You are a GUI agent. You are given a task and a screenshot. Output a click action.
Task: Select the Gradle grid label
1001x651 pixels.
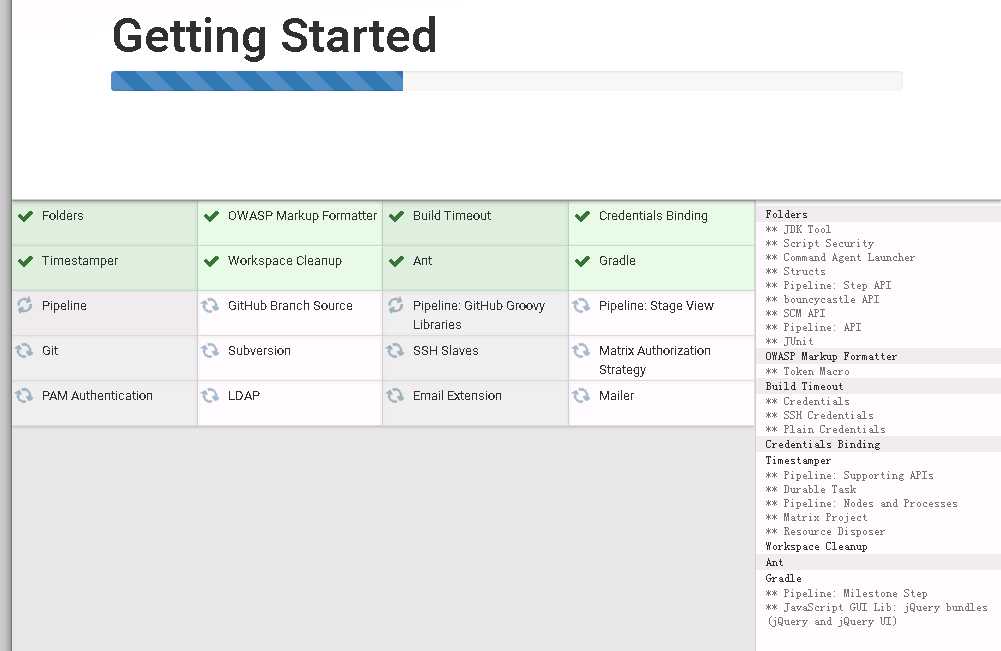(x=617, y=260)
